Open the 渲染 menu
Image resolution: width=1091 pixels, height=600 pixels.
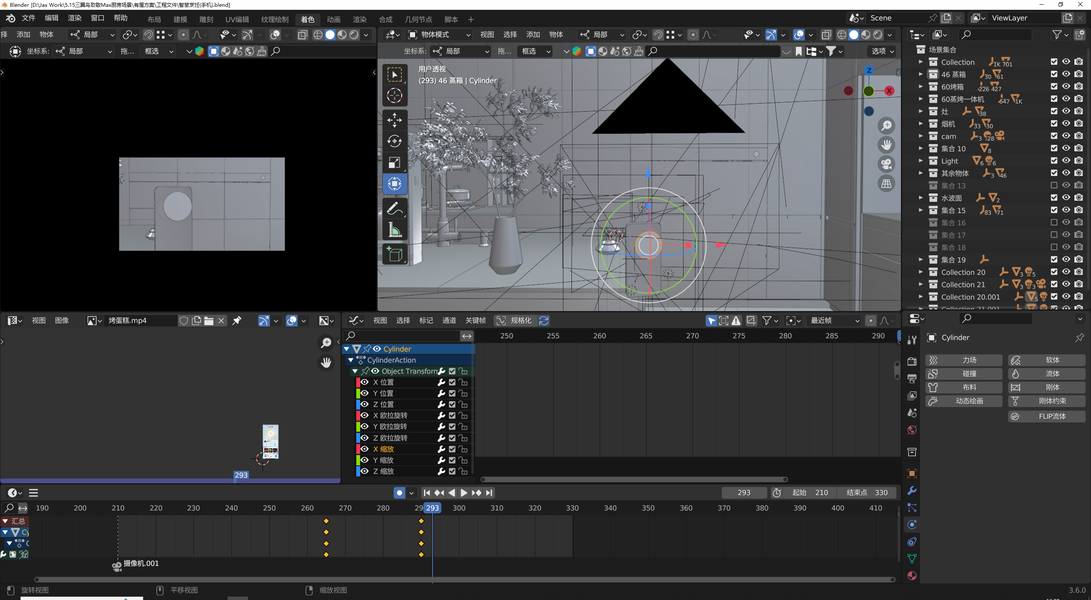coord(74,18)
